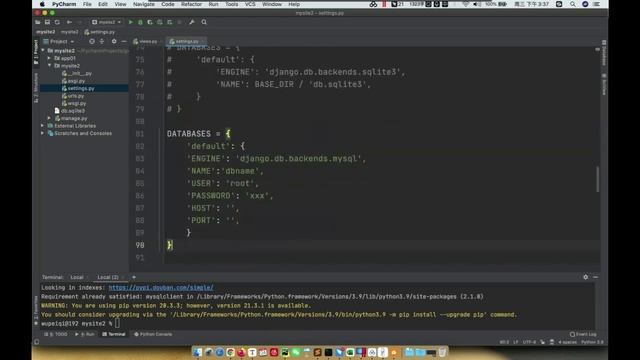Open the Tools menu
640x360 pixels.
click(x=232, y=4)
